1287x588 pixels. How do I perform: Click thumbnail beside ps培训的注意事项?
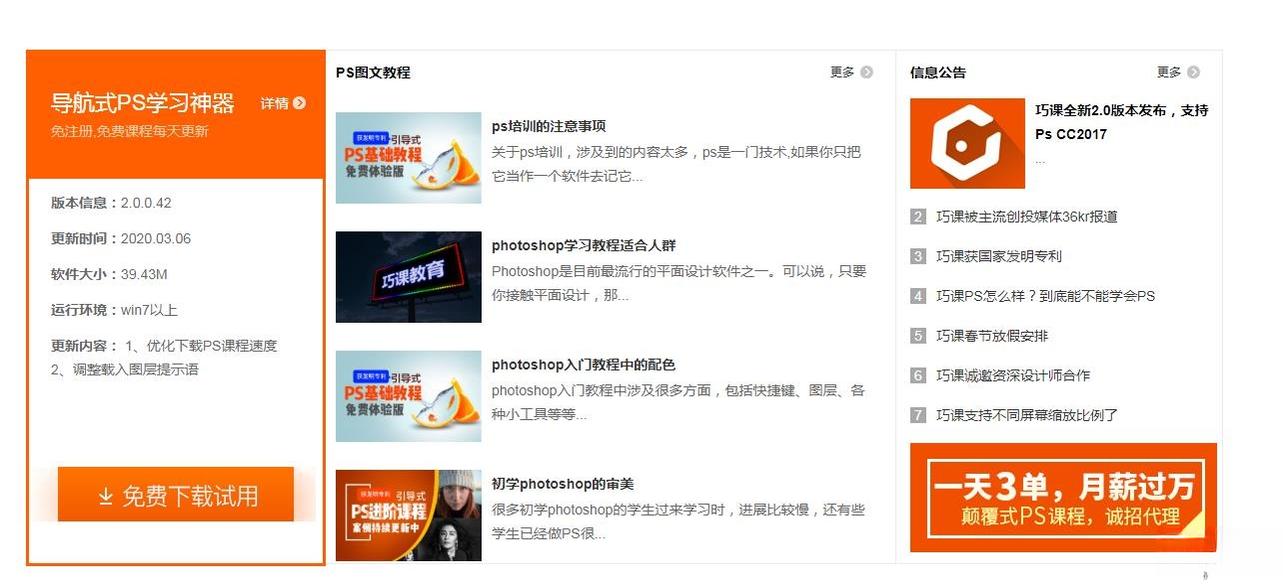tap(408, 158)
